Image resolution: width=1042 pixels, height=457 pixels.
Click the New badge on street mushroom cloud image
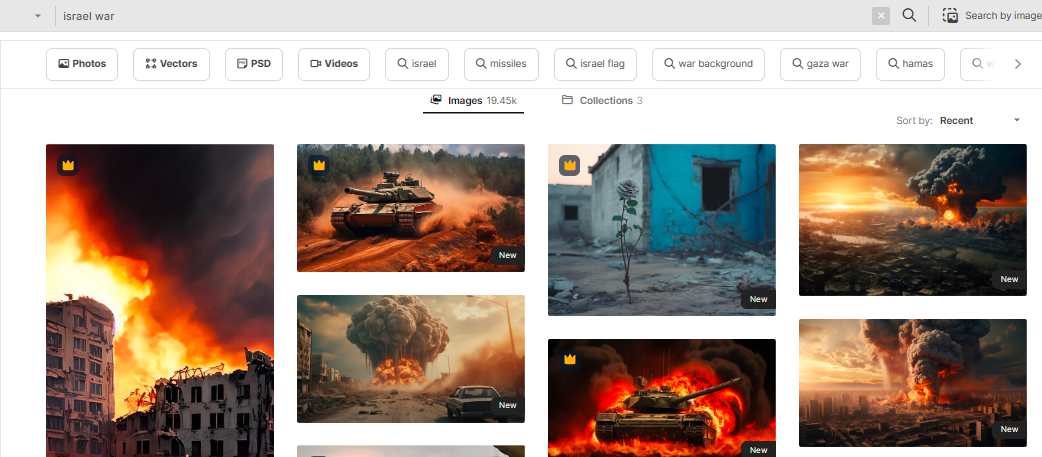[508, 405]
